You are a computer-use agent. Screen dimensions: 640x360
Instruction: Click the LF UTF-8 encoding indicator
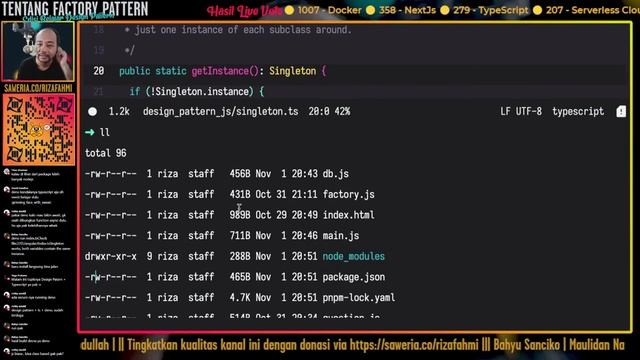521,111
